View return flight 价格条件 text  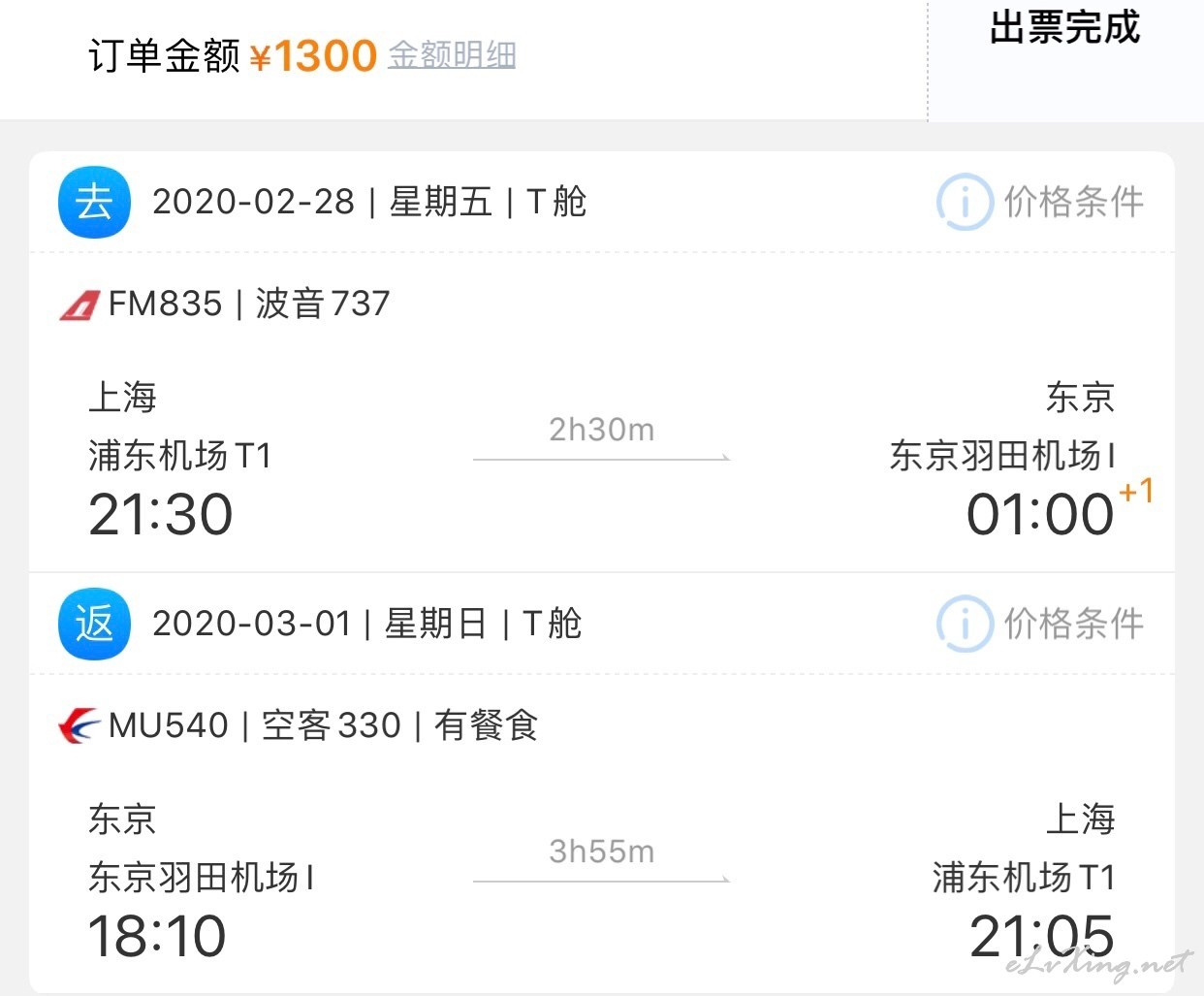pos(1074,624)
